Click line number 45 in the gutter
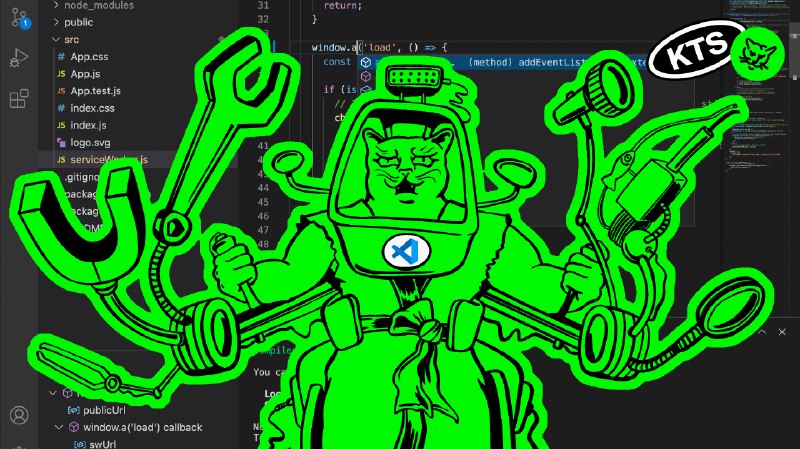800x449 pixels. 263,202
